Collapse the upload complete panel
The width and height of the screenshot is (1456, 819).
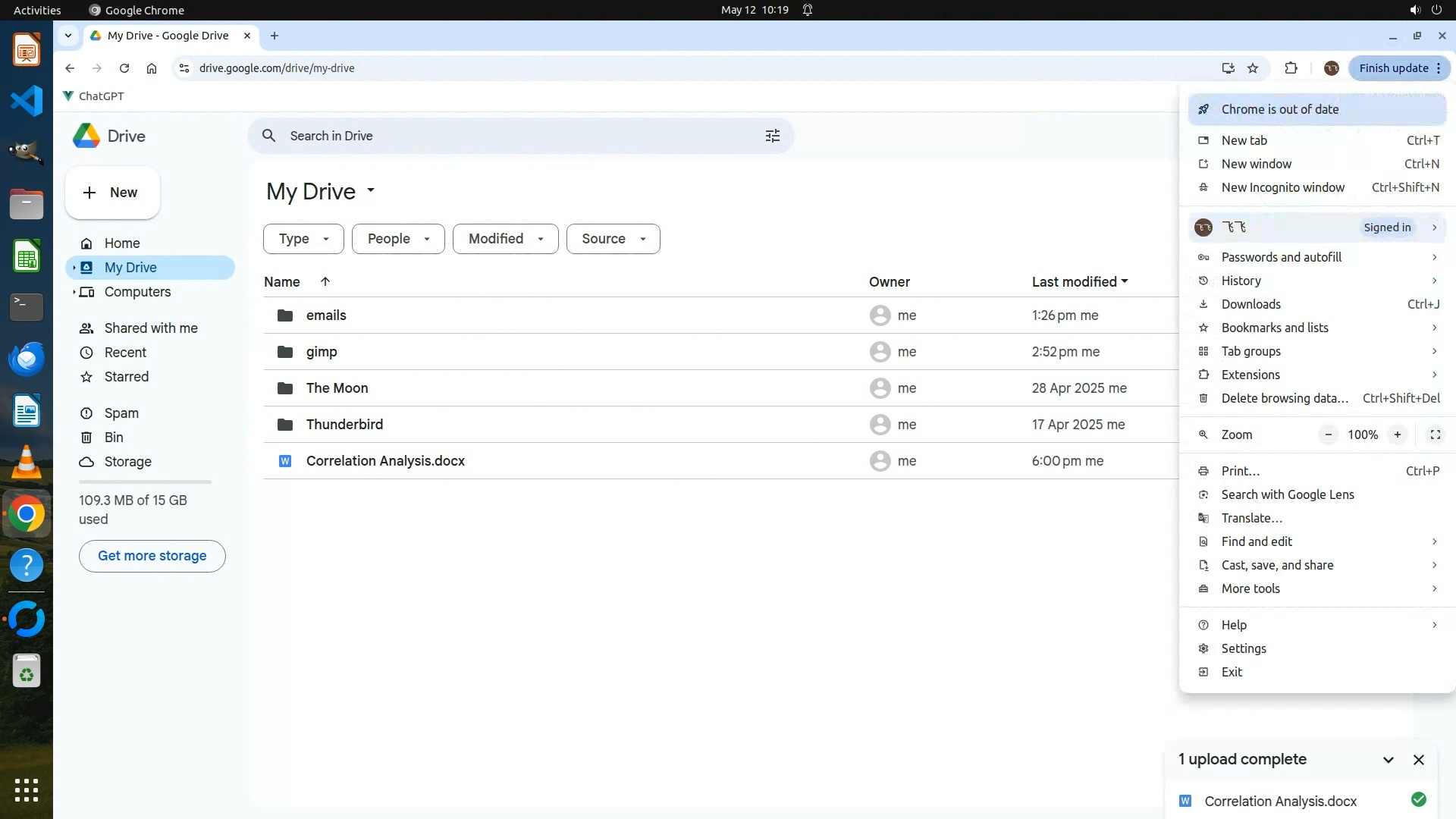tap(1388, 760)
